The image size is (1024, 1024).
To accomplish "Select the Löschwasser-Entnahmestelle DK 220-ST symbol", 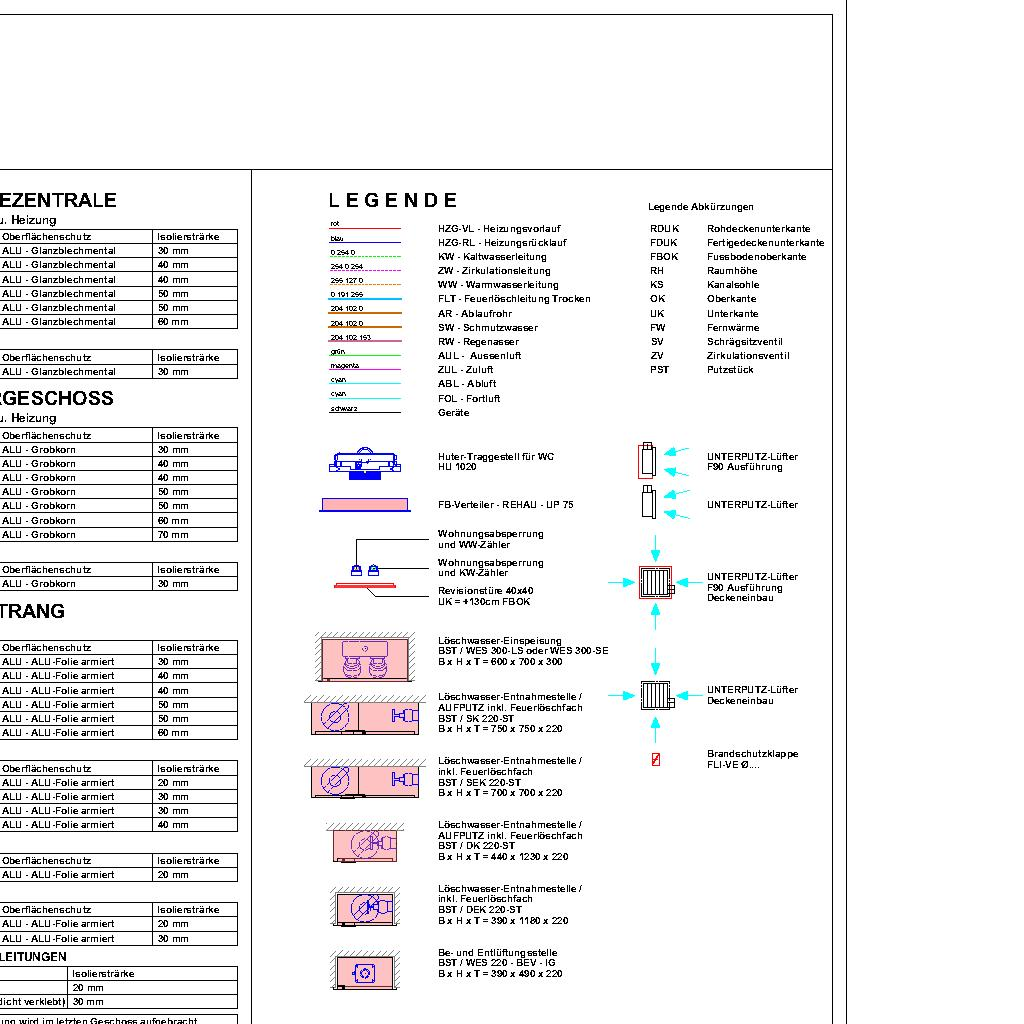I will point(365,844).
